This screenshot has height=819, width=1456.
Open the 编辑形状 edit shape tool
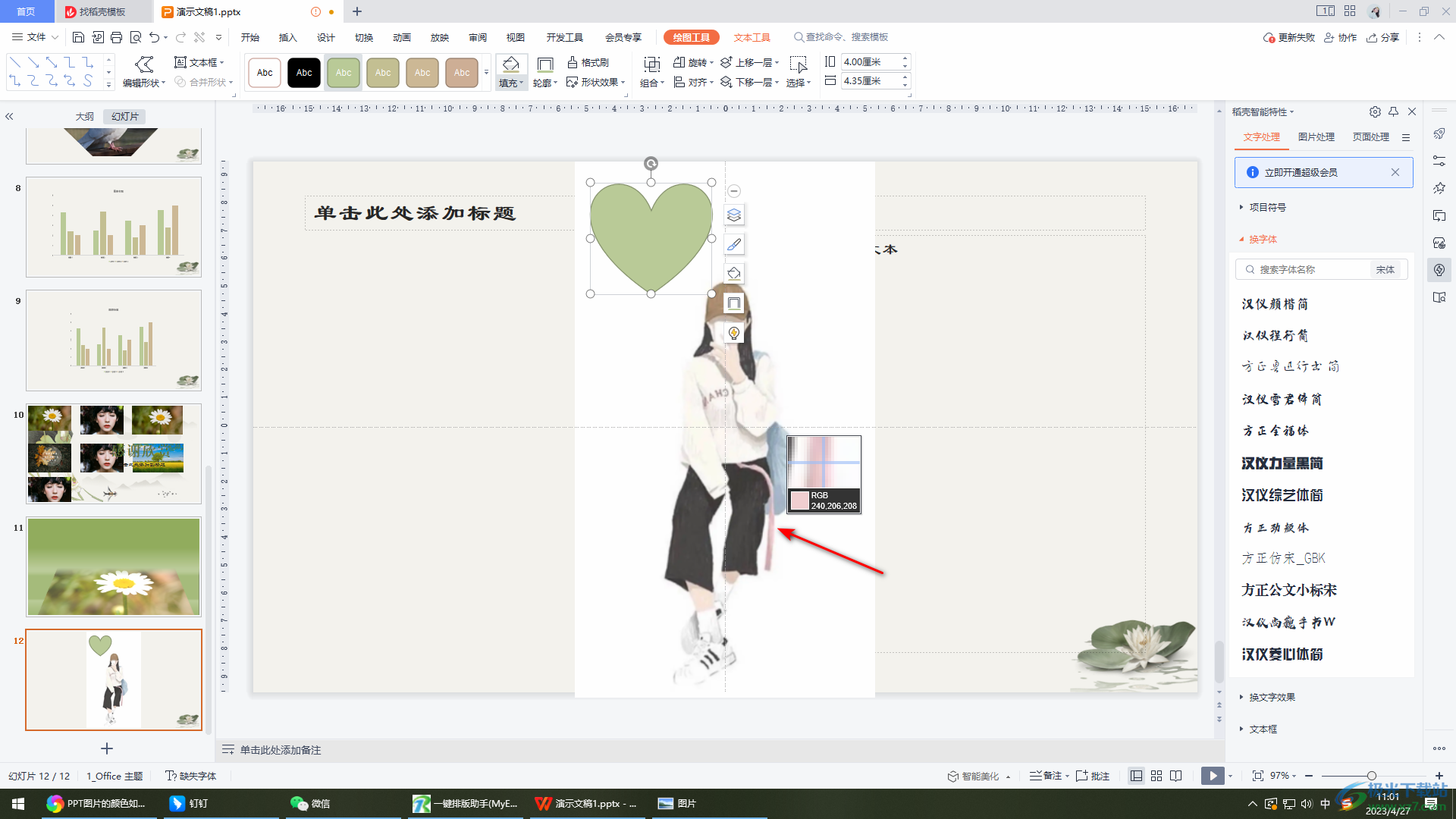143,72
